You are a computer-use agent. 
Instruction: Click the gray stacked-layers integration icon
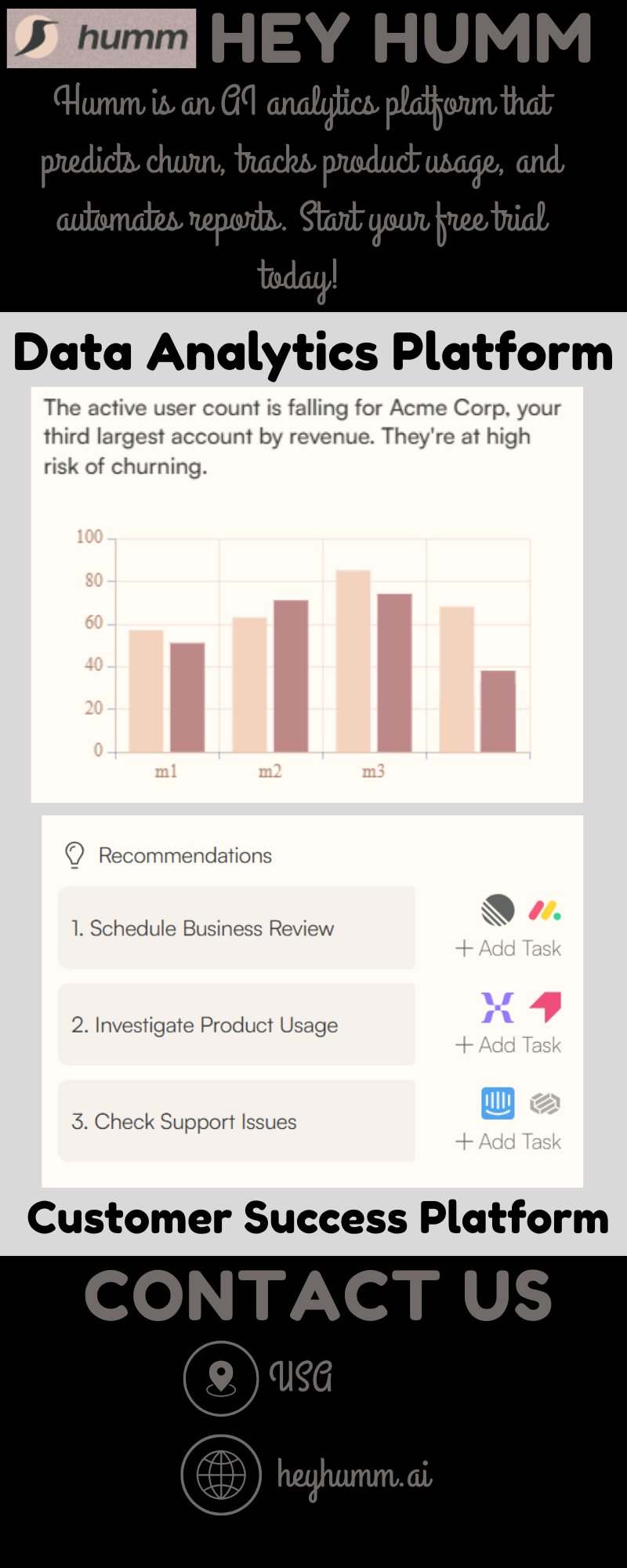click(x=545, y=1104)
